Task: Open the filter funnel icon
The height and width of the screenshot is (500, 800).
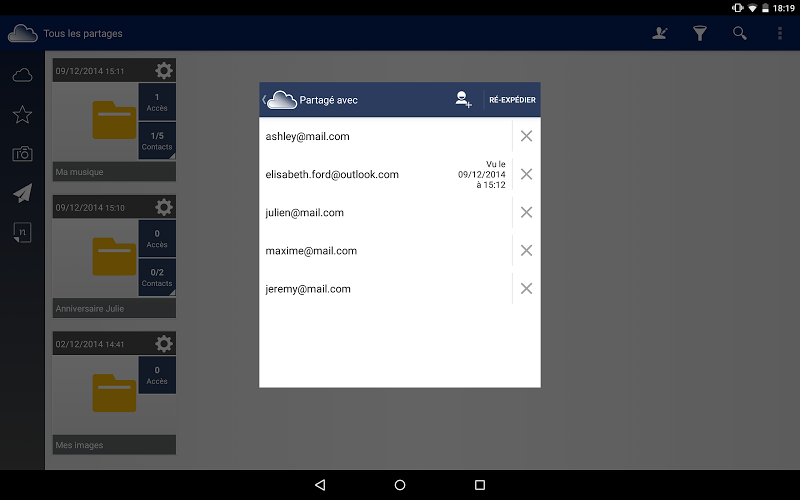Action: pos(699,34)
